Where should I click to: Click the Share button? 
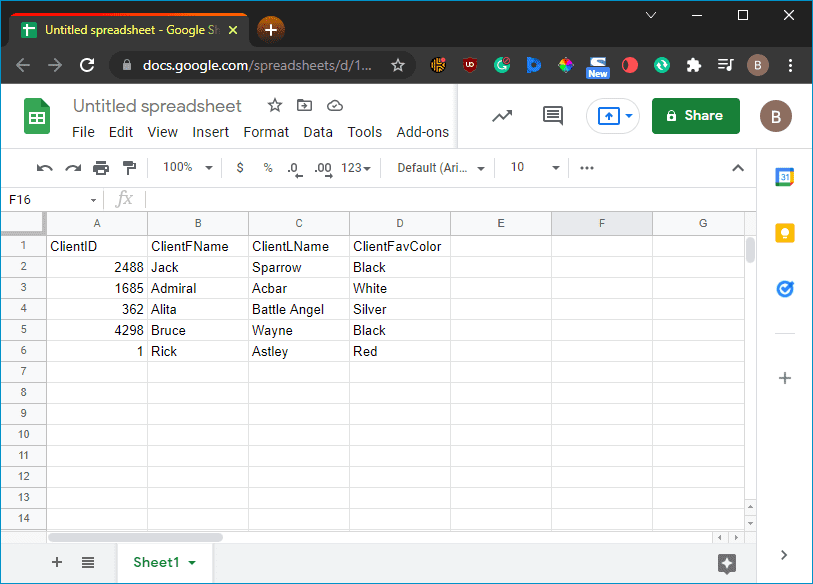[695, 116]
